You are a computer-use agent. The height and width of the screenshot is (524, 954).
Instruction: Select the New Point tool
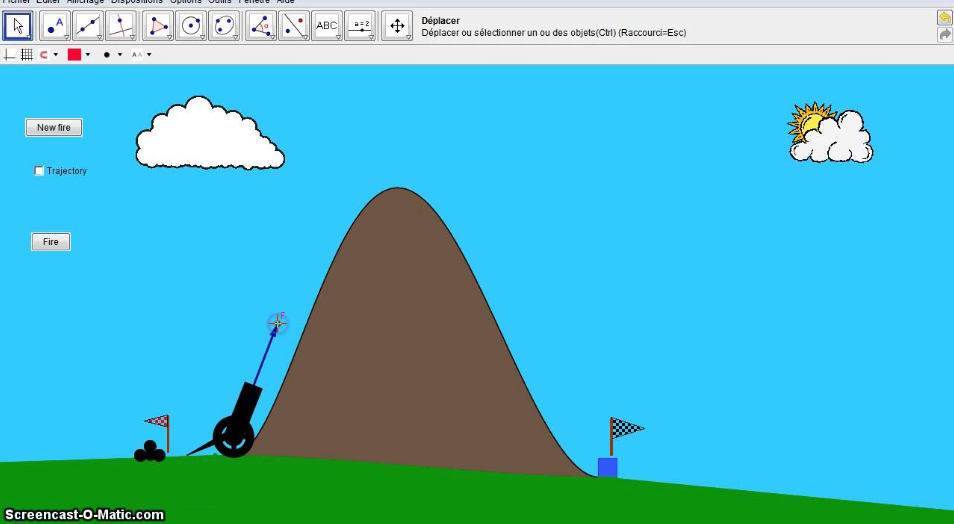tap(55, 26)
